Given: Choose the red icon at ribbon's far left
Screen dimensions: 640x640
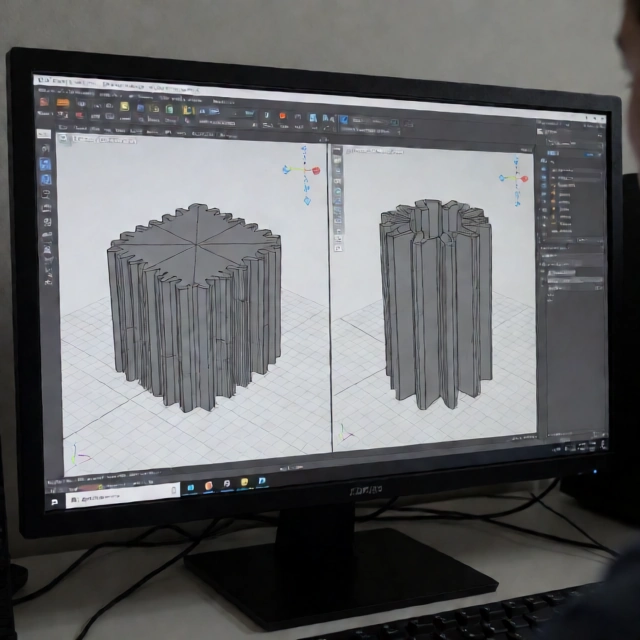Looking at the screenshot, I should coord(44,101).
